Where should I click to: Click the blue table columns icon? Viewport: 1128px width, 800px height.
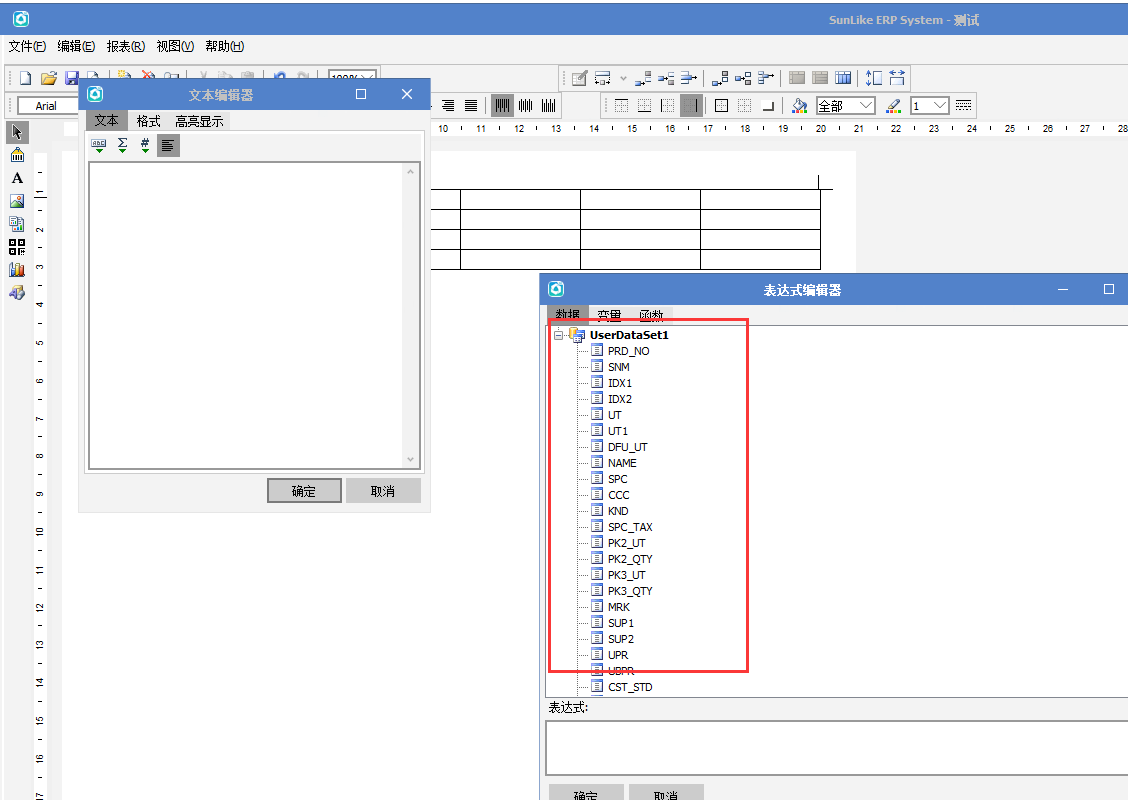pyautogui.click(x=843, y=78)
